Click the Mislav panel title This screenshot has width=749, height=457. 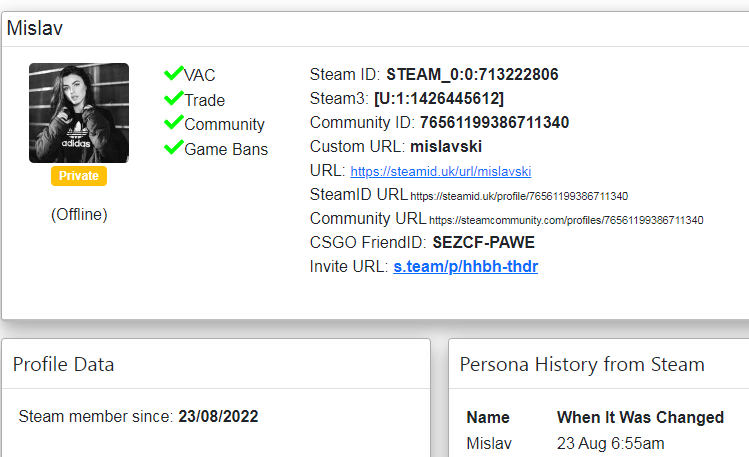(34, 28)
